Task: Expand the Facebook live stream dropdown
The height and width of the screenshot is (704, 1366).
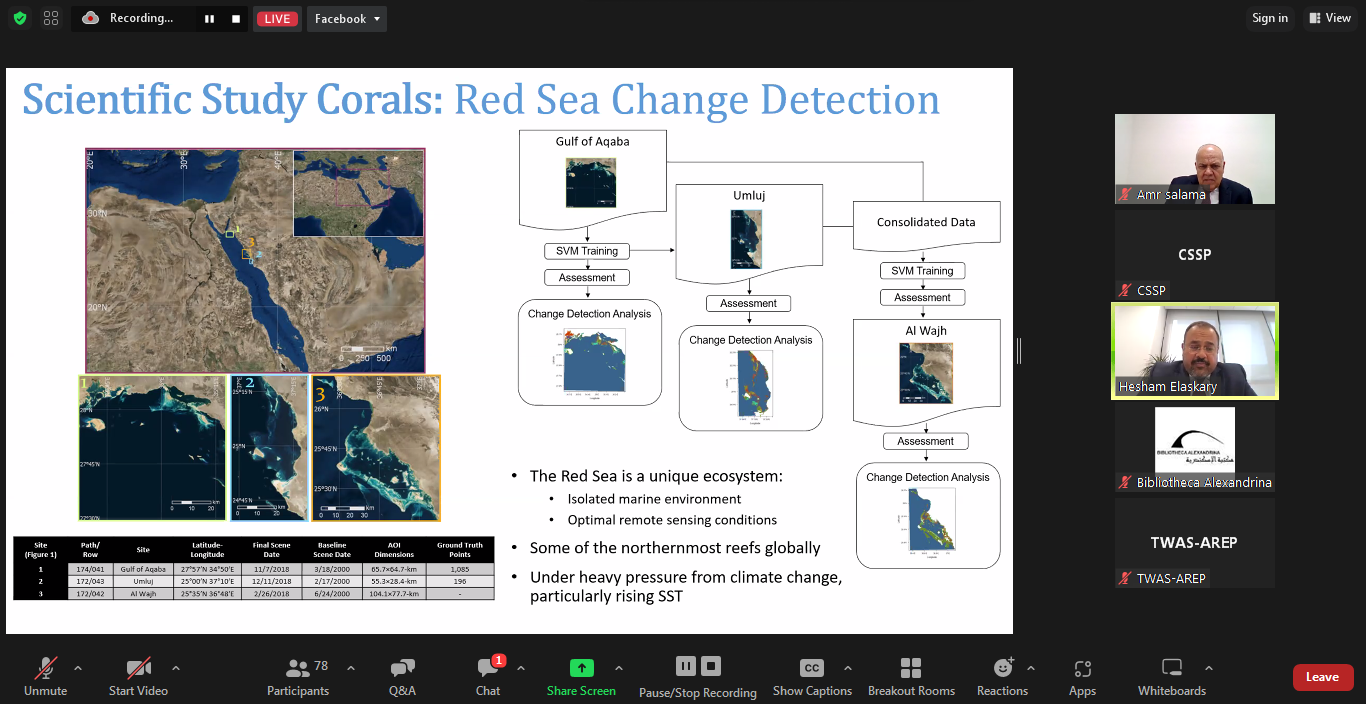Action: (x=346, y=18)
